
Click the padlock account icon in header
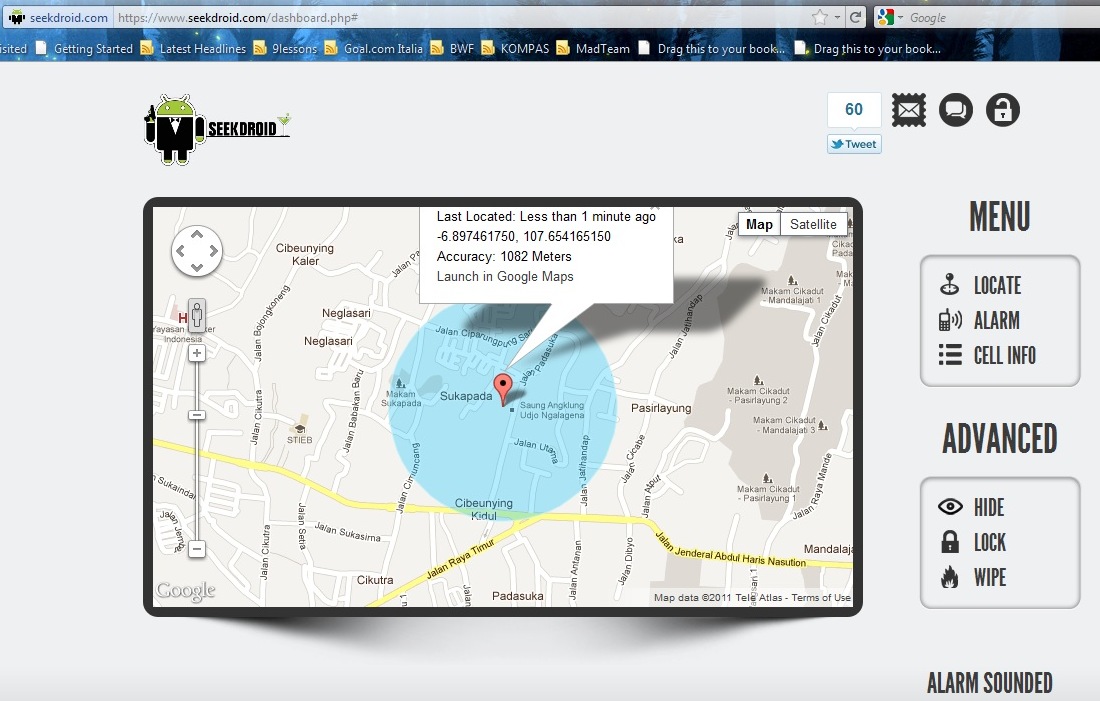point(1003,110)
